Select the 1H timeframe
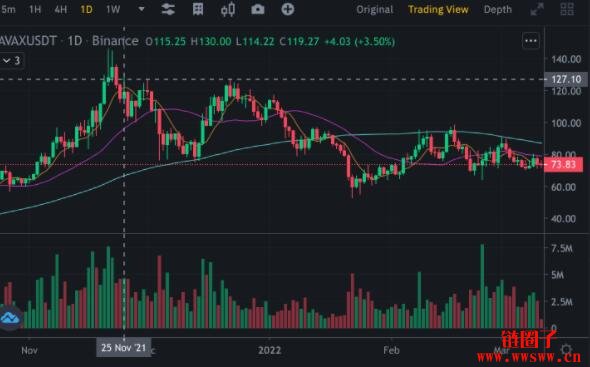Viewport: 590px width, 367px height. (x=35, y=9)
